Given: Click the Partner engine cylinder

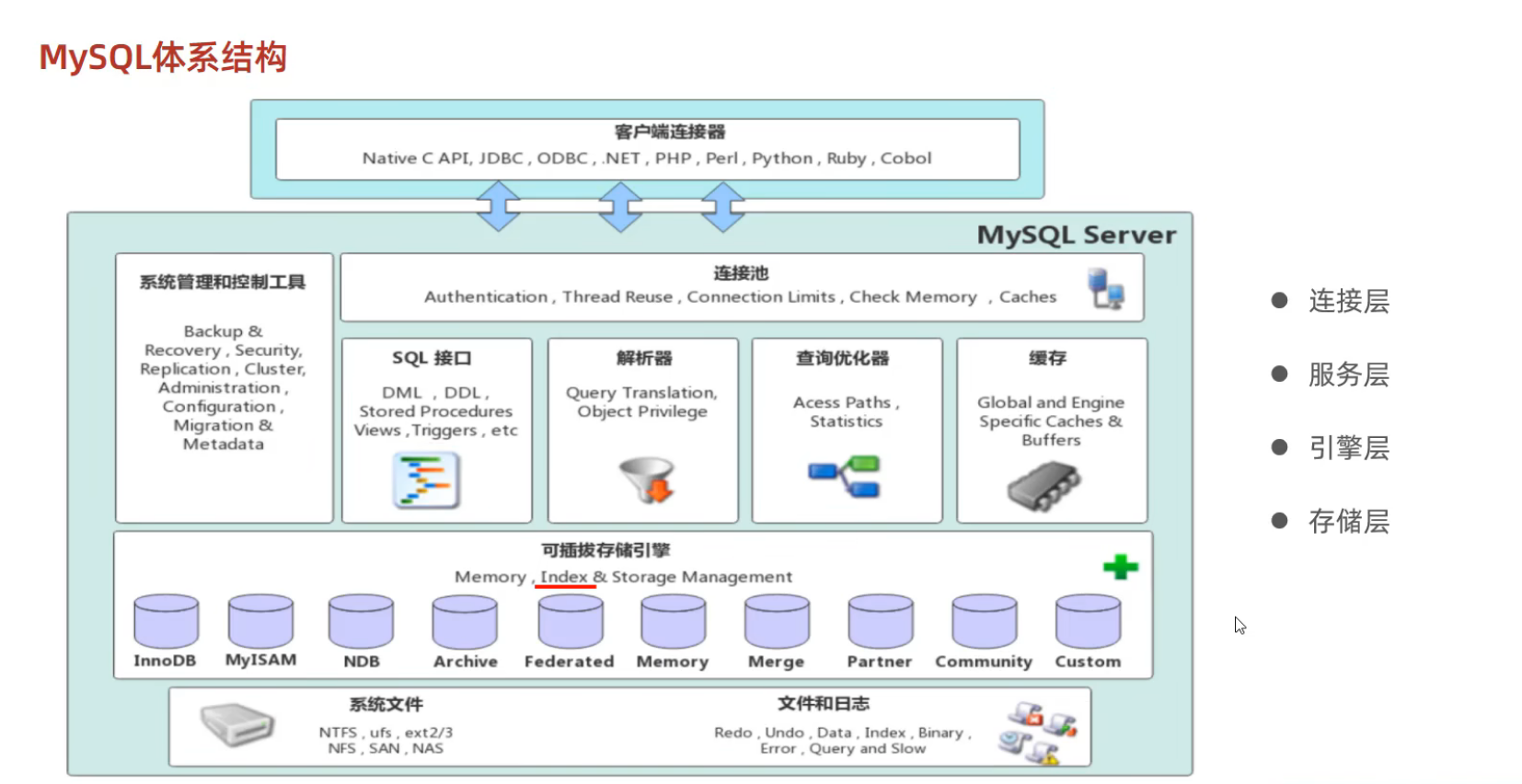Looking at the screenshot, I should 881,622.
